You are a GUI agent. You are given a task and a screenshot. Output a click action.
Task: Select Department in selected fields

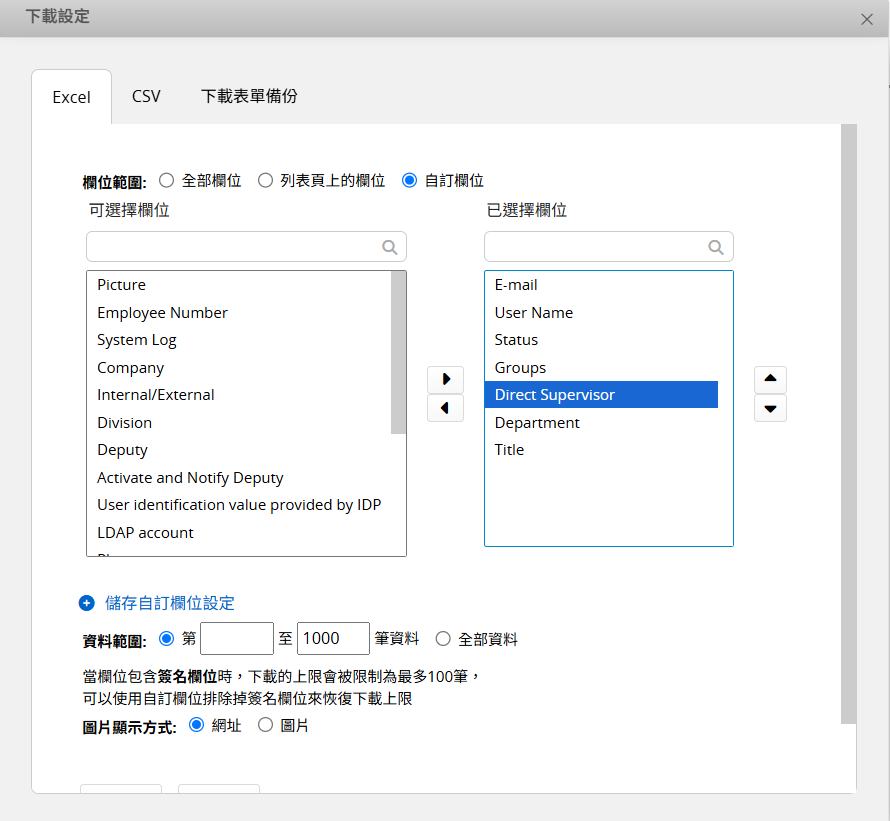coord(602,423)
